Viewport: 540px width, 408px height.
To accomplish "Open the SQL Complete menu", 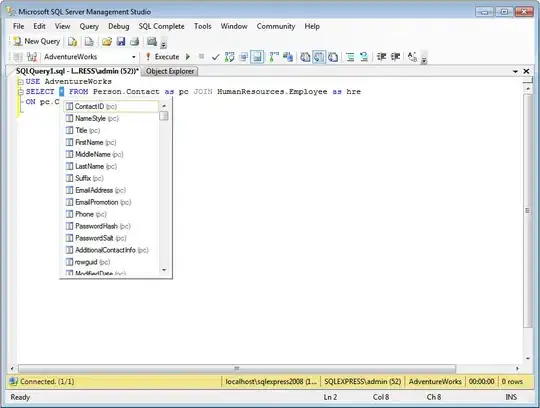I will click(x=162, y=27).
